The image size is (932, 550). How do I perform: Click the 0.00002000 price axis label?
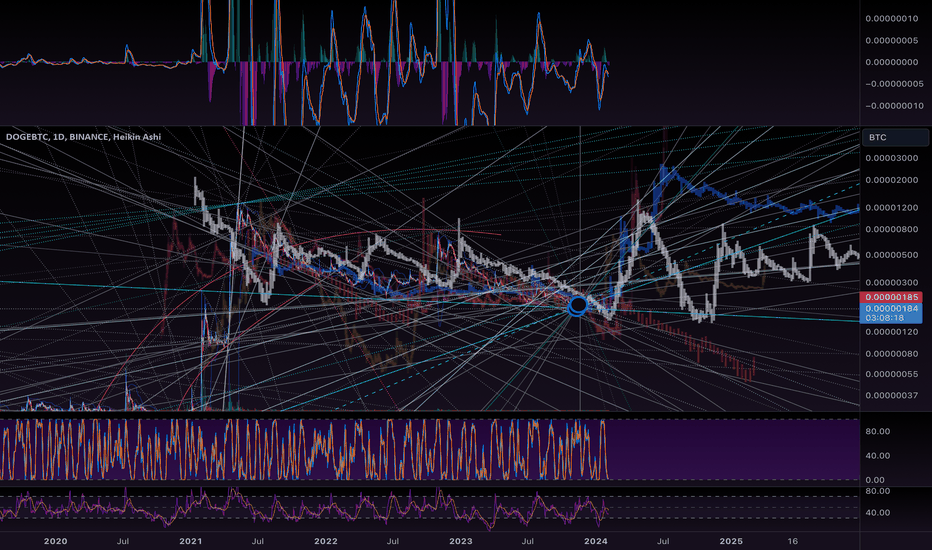pyautogui.click(x=892, y=180)
